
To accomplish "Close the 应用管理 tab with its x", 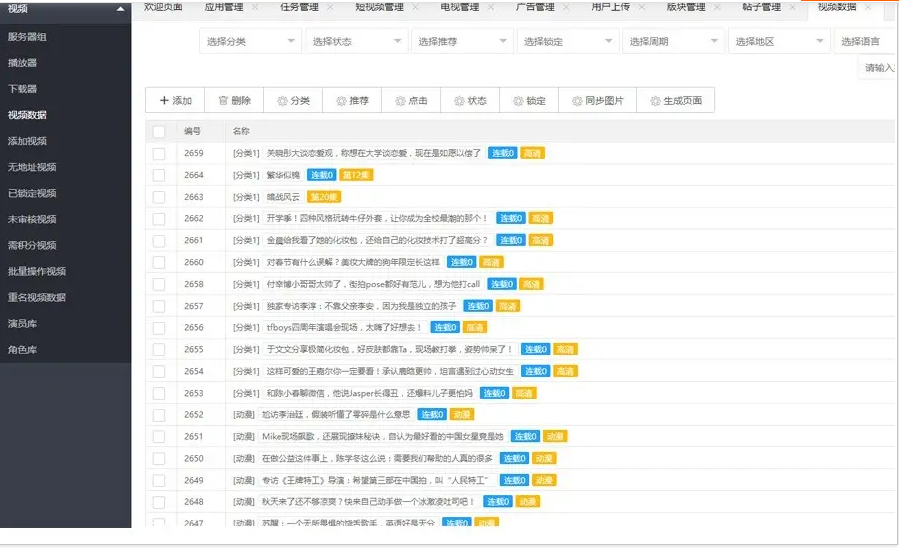I will [x=255, y=7].
